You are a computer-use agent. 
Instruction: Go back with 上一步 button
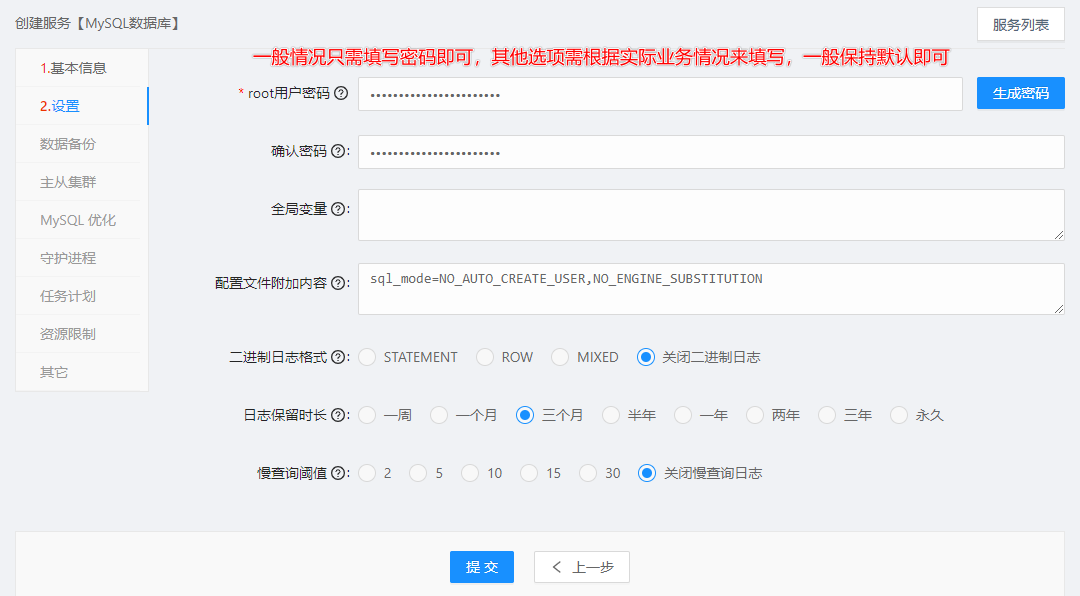point(581,567)
